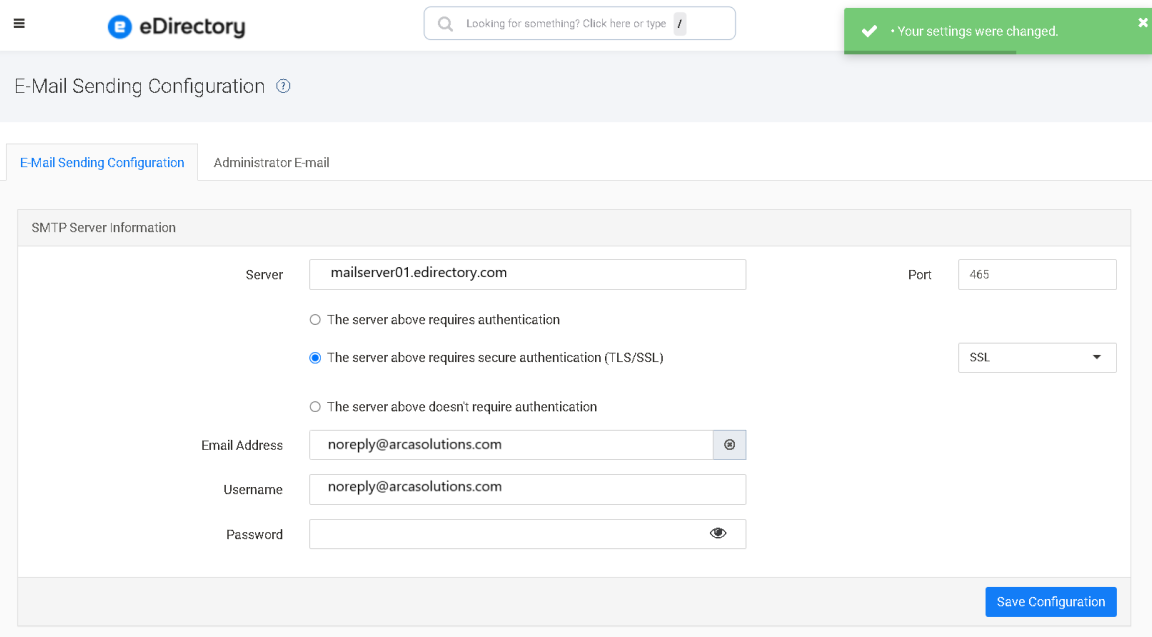Open the SSL security type dropdown
Viewport: 1152px width, 637px height.
[x=1037, y=358]
